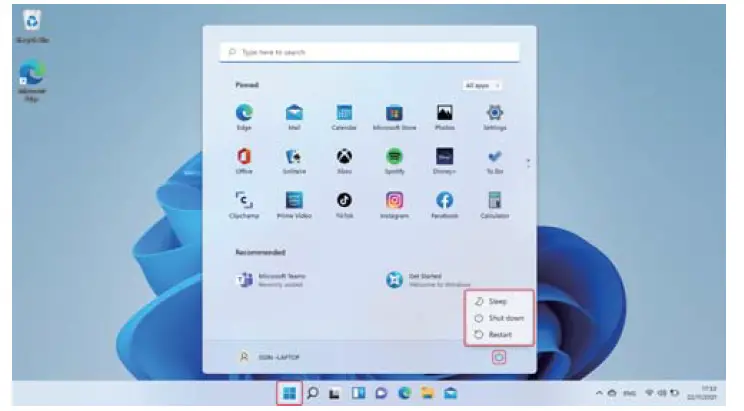Launch Edge from the taskbar

tap(404, 393)
